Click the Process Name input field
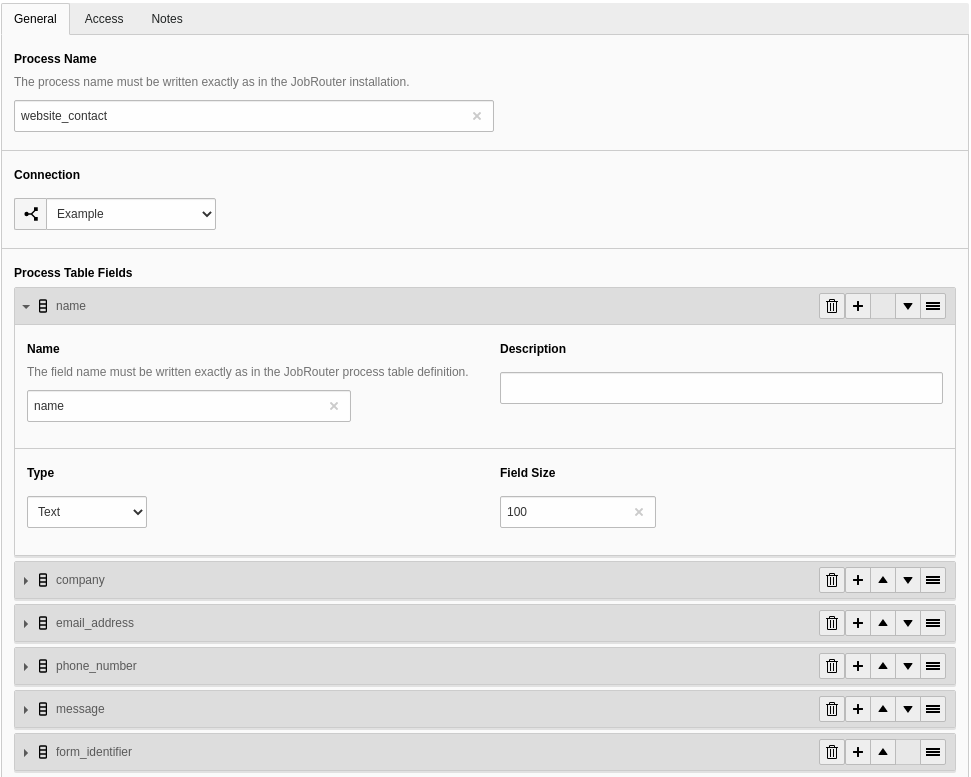The height and width of the screenshot is (777, 971). (x=254, y=116)
